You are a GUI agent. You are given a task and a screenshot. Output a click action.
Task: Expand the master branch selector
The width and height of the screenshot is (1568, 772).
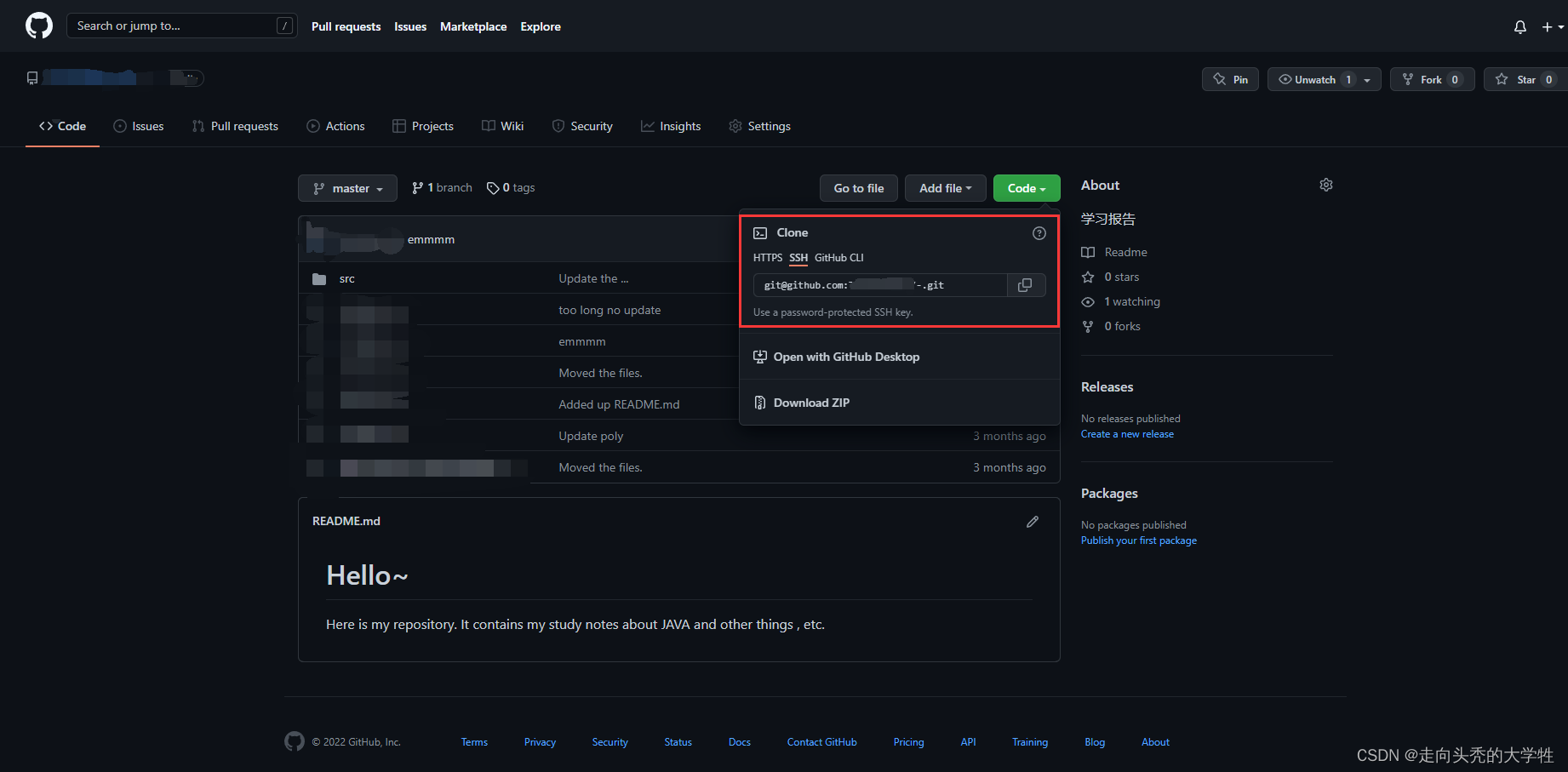click(x=347, y=188)
